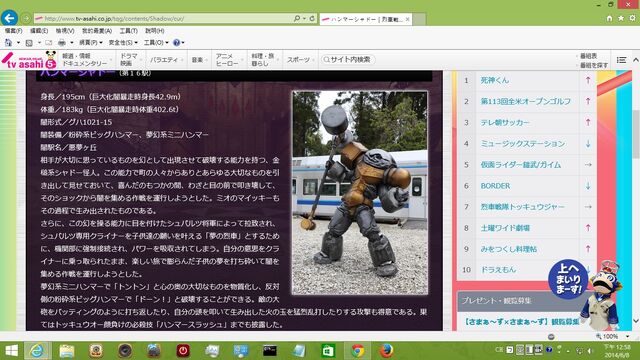The image size is (640, 360).
Task: Expand the Help icon dropdown arrow
Action: click(x=183, y=42)
